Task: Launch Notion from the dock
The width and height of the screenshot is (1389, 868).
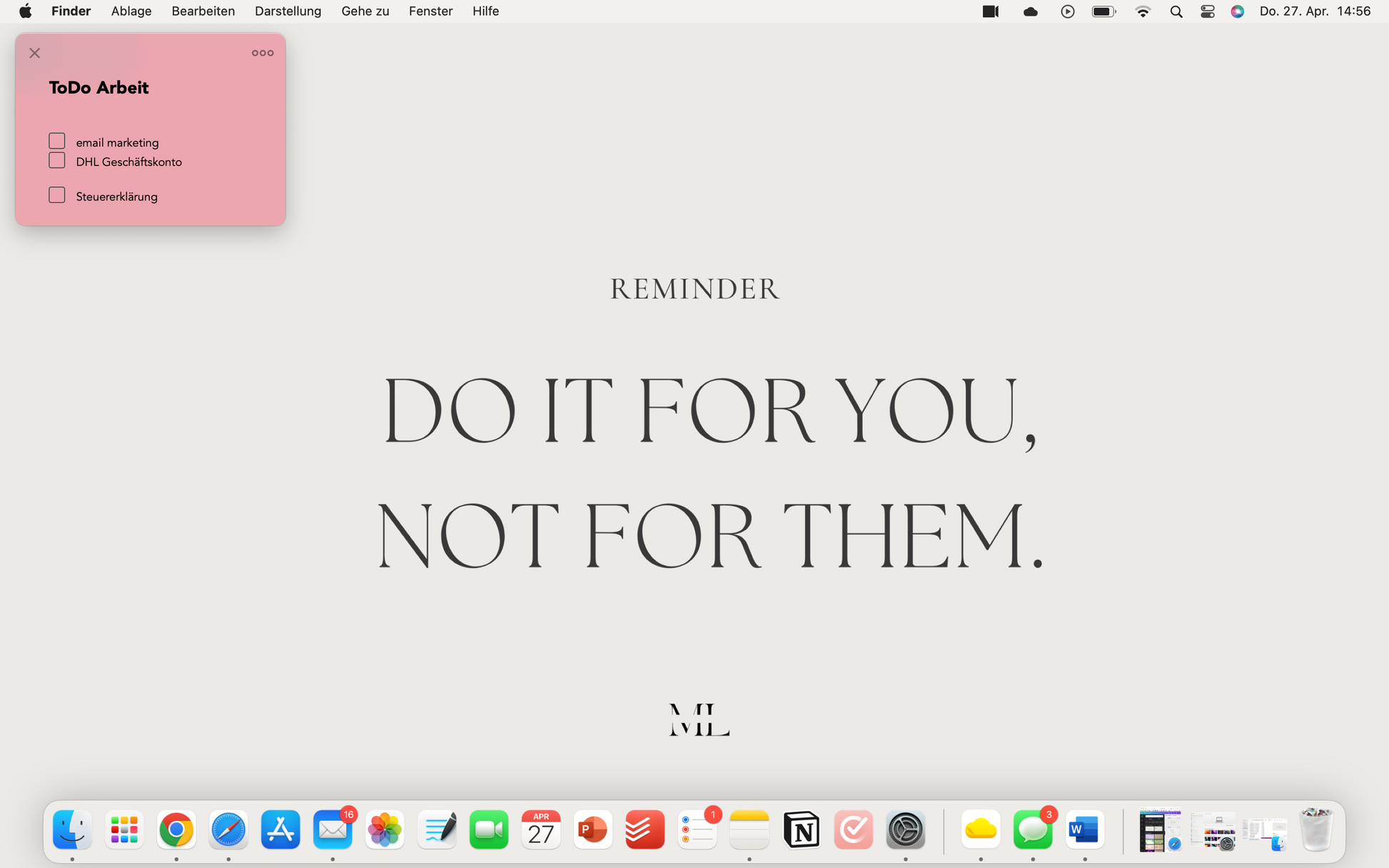Action: [x=801, y=829]
